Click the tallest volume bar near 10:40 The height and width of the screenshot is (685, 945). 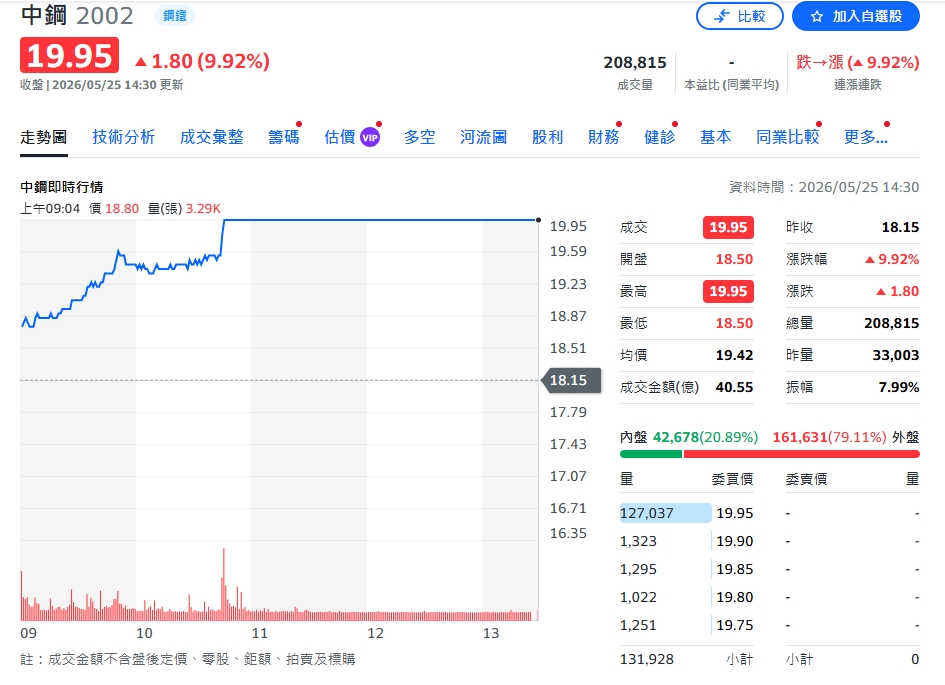[224, 584]
